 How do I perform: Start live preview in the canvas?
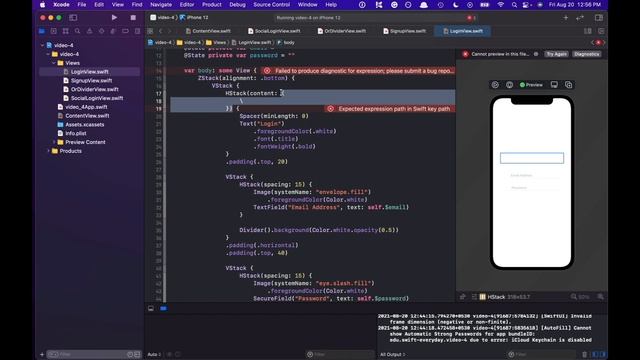(x=495, y=85)
